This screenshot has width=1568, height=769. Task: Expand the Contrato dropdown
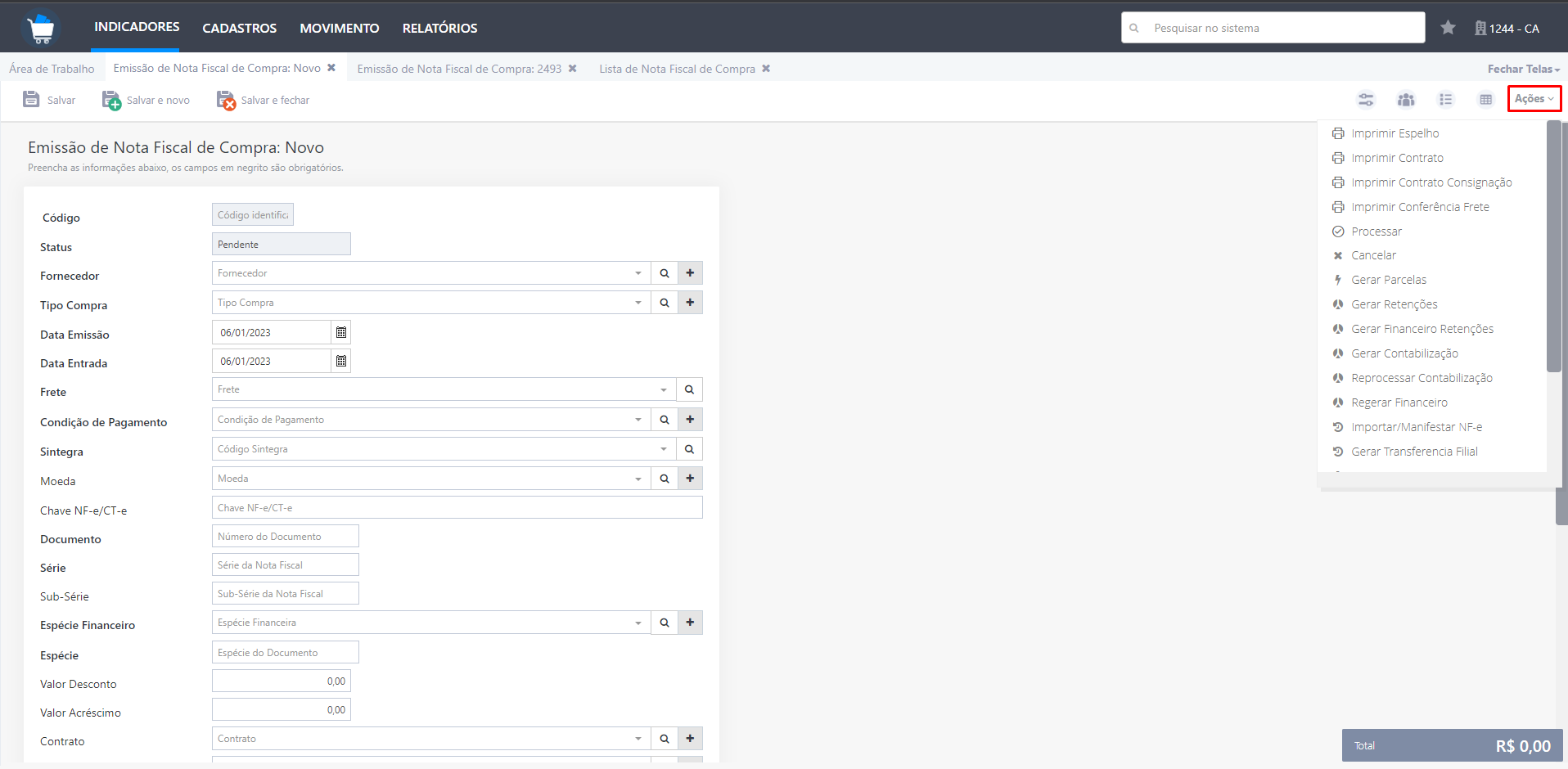tap(638, 739)
